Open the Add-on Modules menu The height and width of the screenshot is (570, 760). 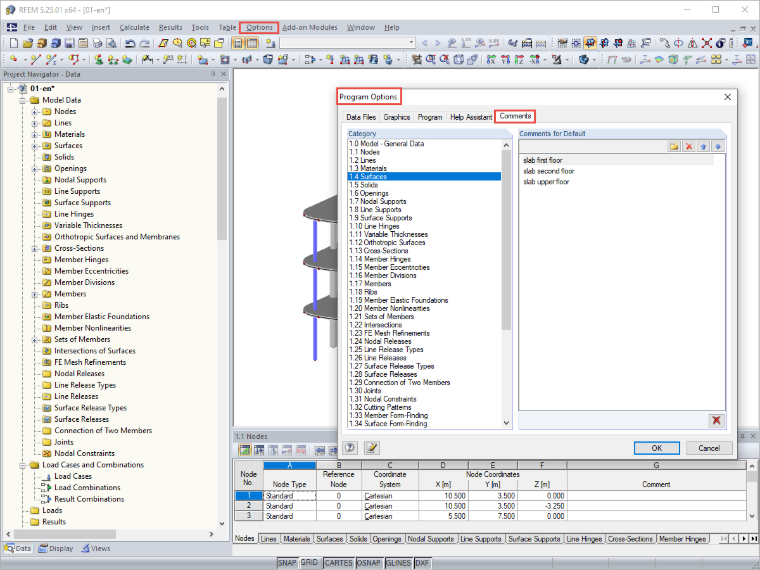click(310, 28)
